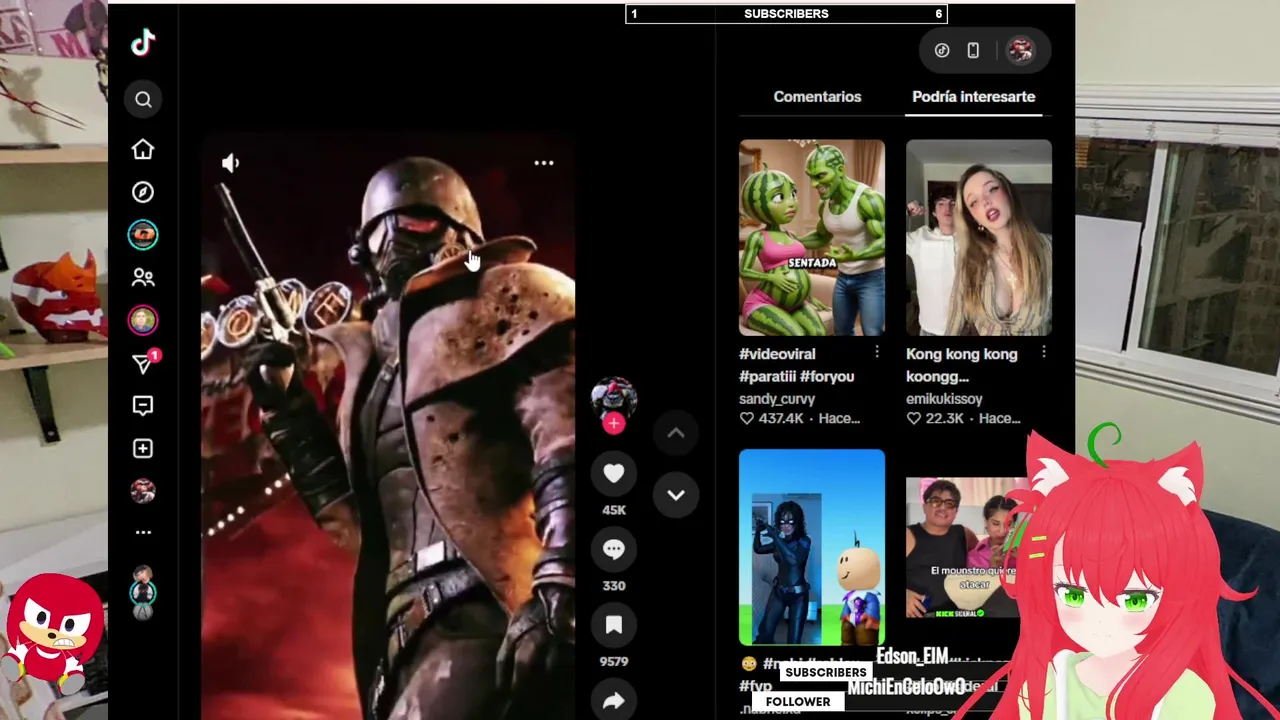Viewport: 1280px width, 720px height.
Task: Click the TikTok logo
Action: tap(143, 42)
